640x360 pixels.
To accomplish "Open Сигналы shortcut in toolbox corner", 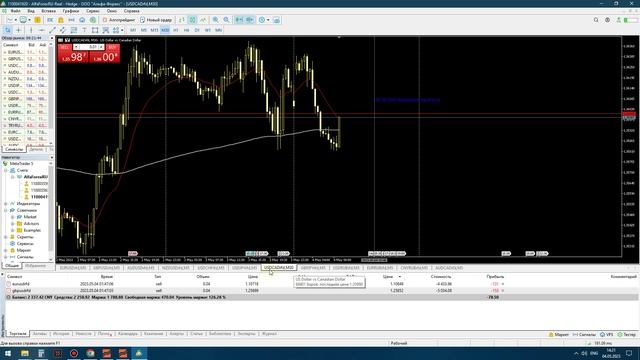I will (x=584, y=335).
